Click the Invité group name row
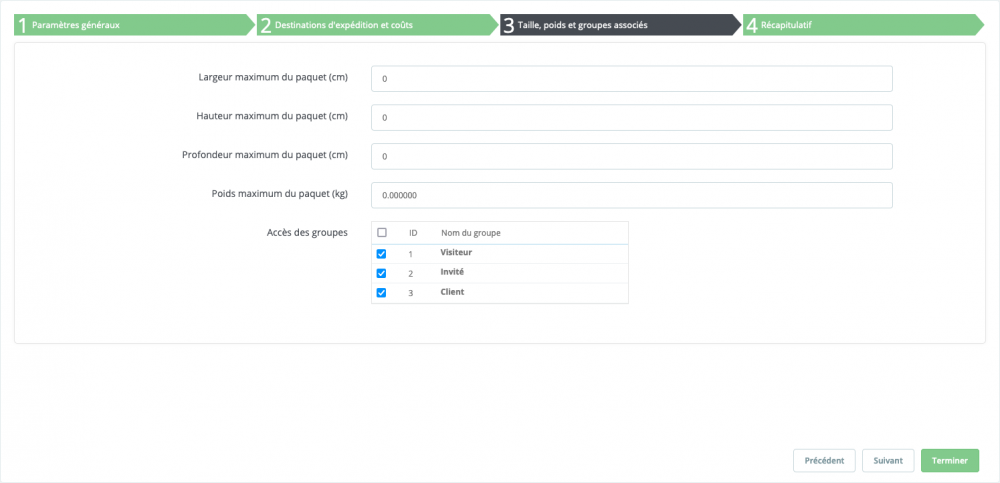 [x=500, y=273]
